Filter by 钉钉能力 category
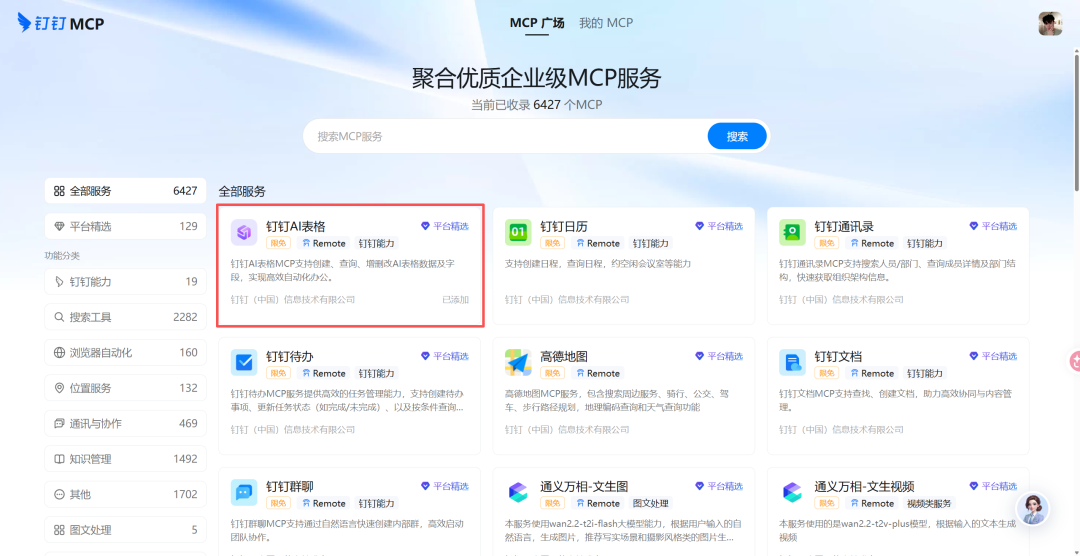The image size is (1080, 556). (x=125, y=281)
